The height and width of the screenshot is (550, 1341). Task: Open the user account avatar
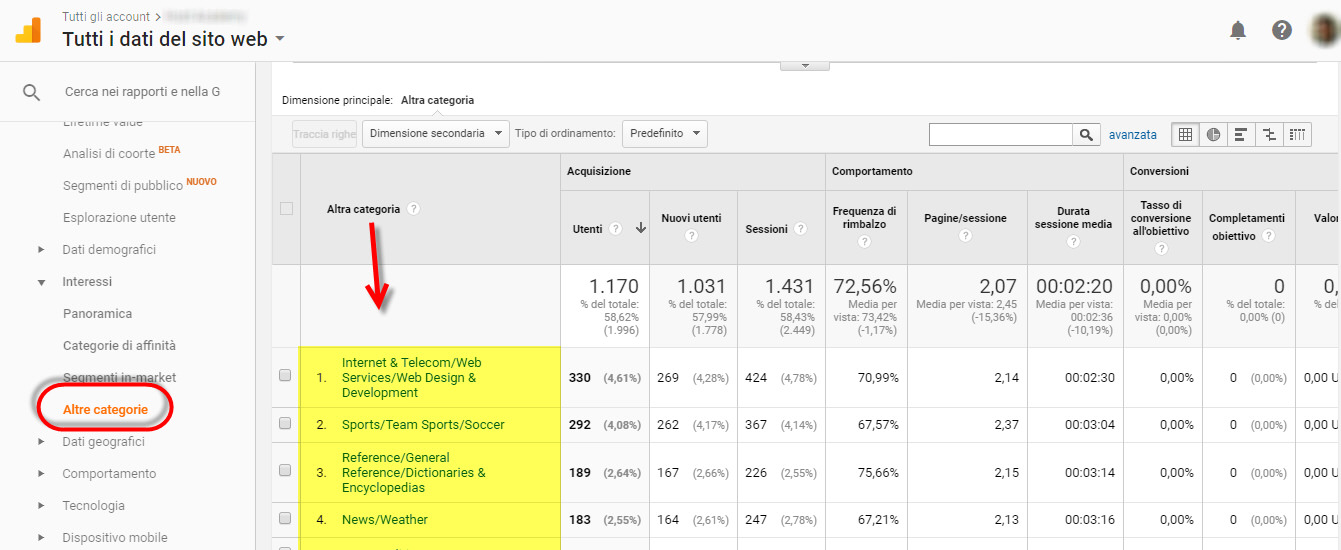(x=1325, y=29)
